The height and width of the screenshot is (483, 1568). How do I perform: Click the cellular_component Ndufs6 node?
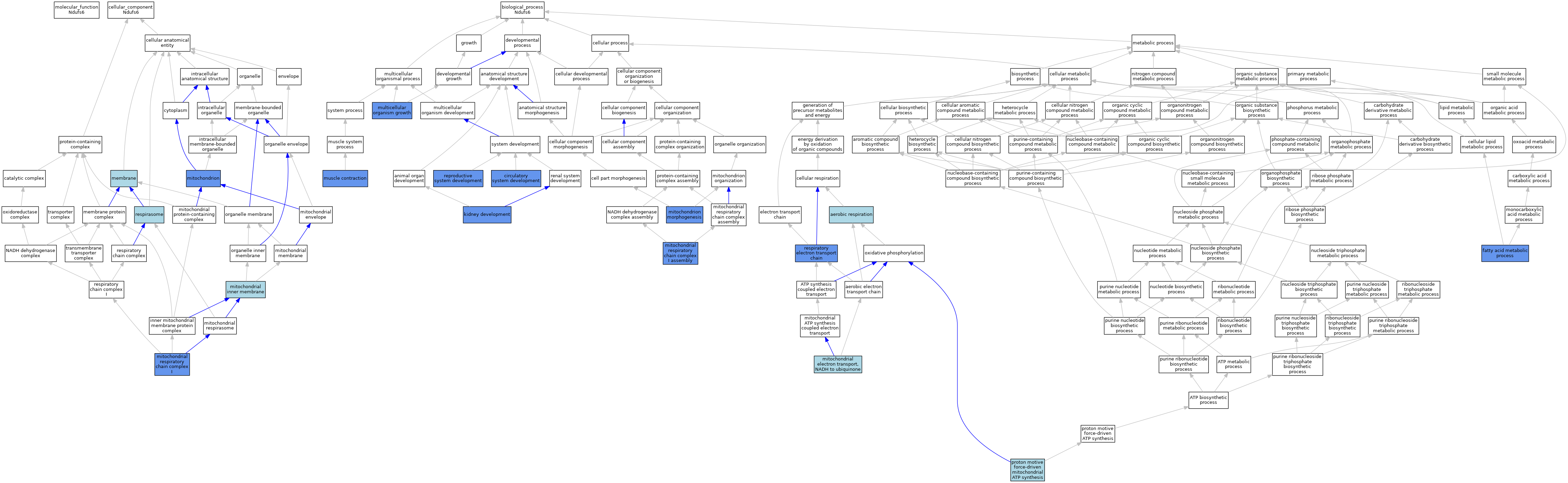(x=130, y=10)
